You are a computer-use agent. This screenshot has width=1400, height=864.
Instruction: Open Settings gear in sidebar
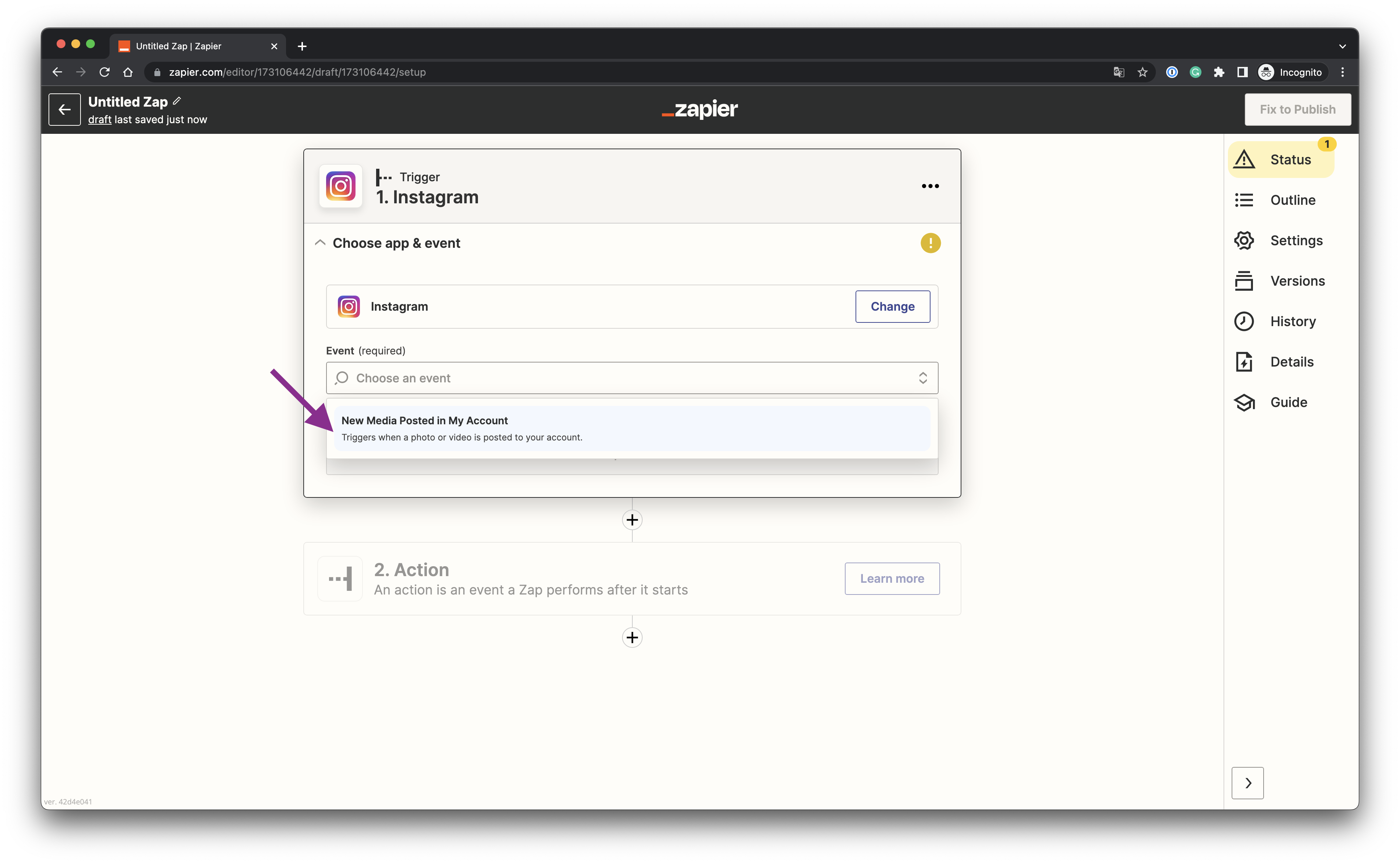pos(1244,240)
